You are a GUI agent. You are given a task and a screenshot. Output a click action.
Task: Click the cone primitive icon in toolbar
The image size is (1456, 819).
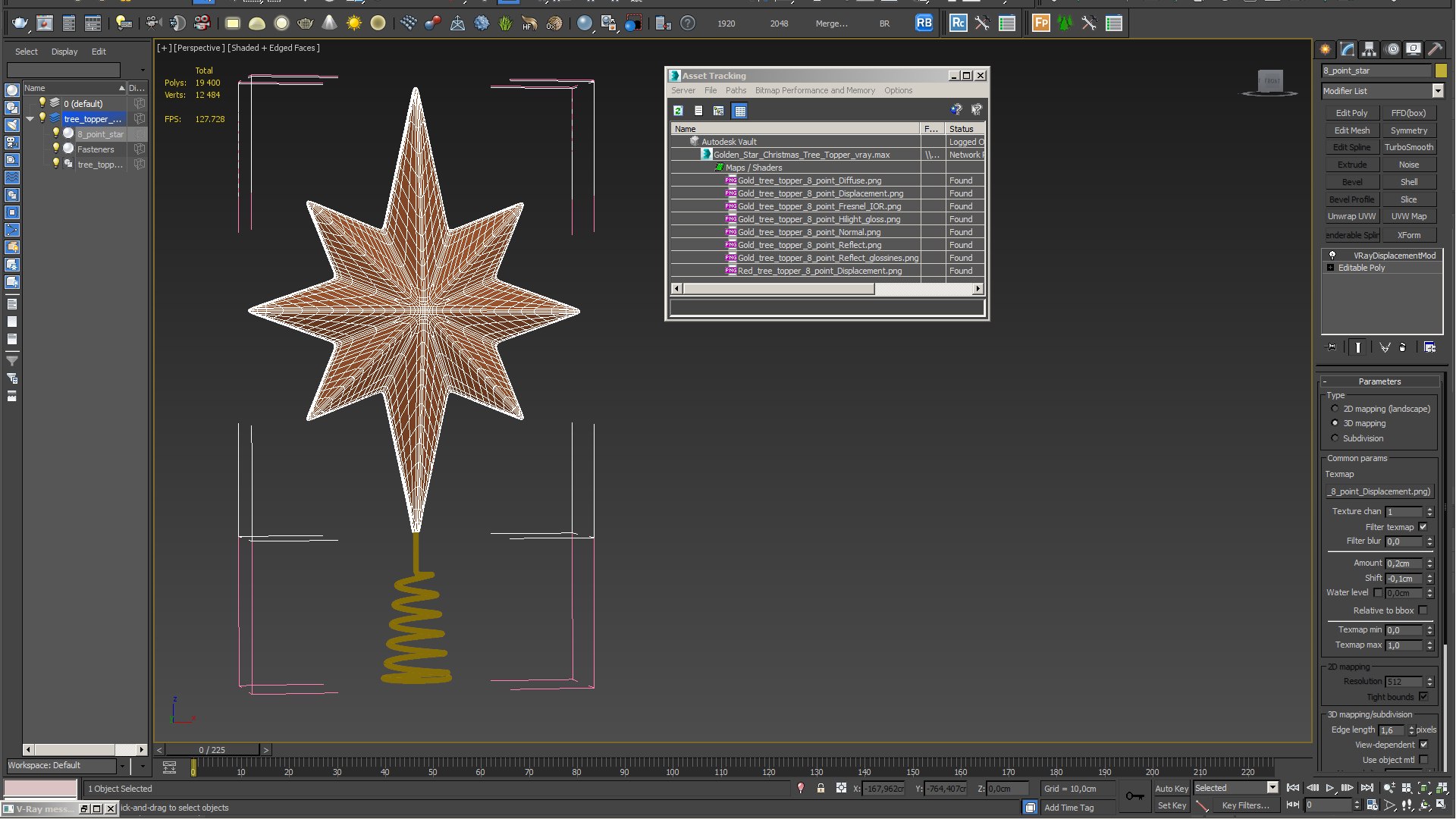click(329, 24)
